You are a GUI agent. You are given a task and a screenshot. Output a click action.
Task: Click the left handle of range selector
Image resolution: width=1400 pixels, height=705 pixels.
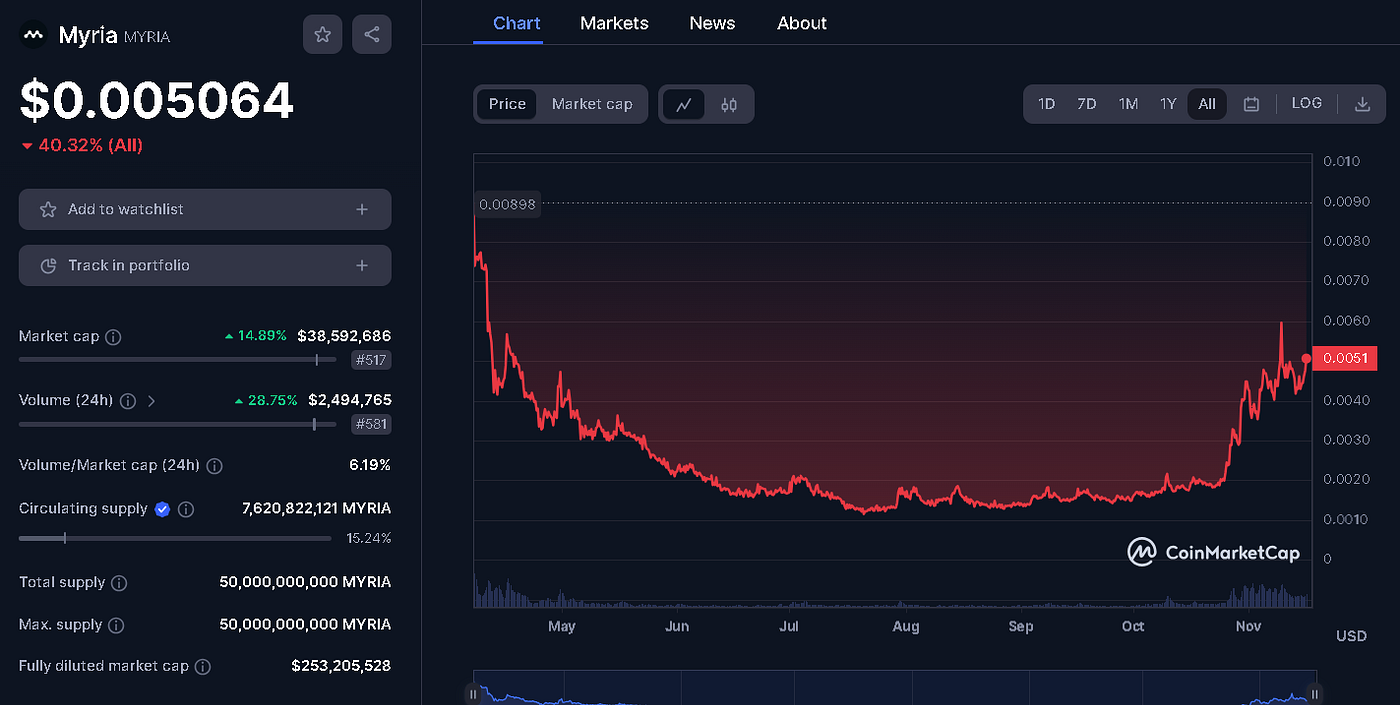(x=473, y=694)
